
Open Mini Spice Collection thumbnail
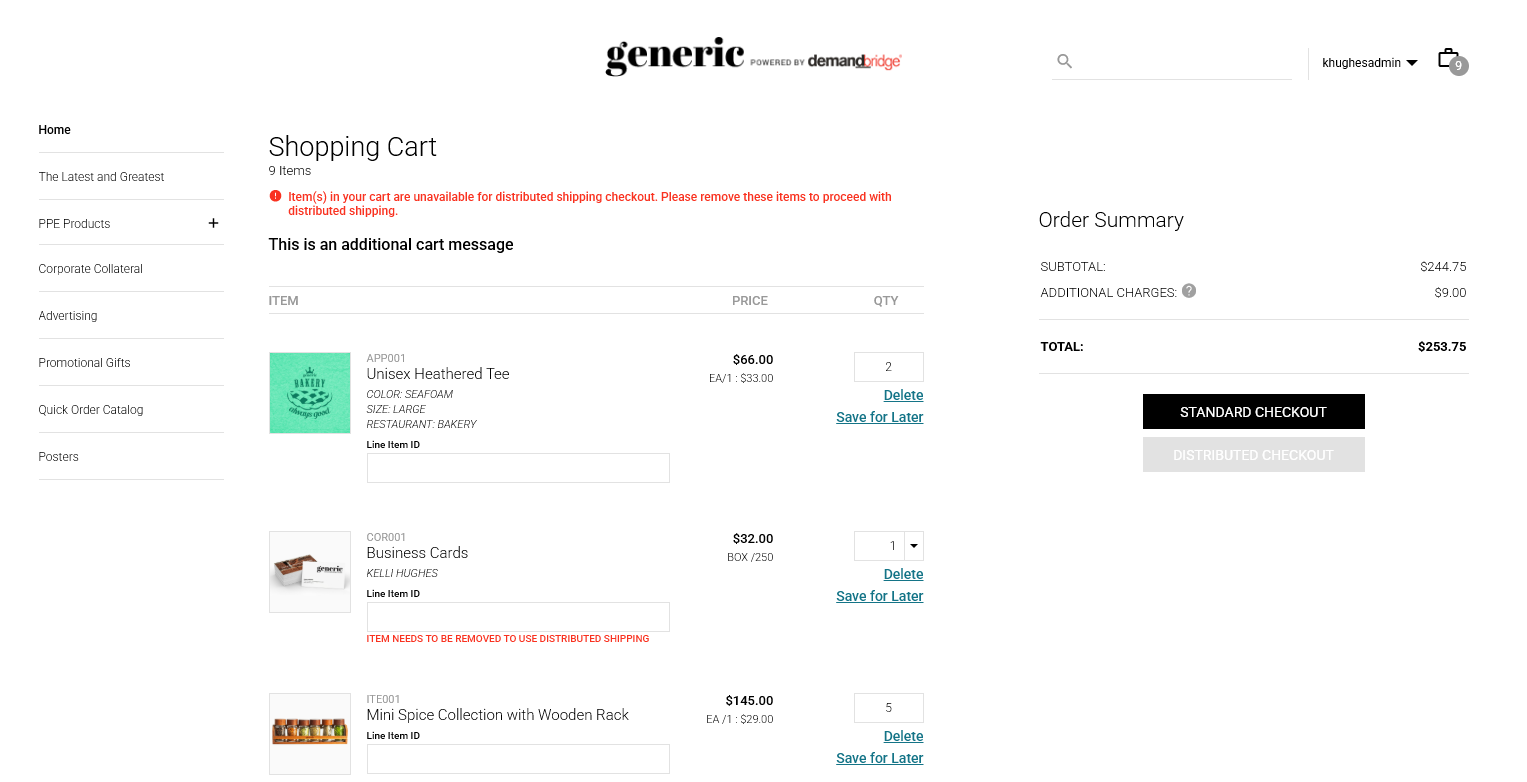pos(310,733)
